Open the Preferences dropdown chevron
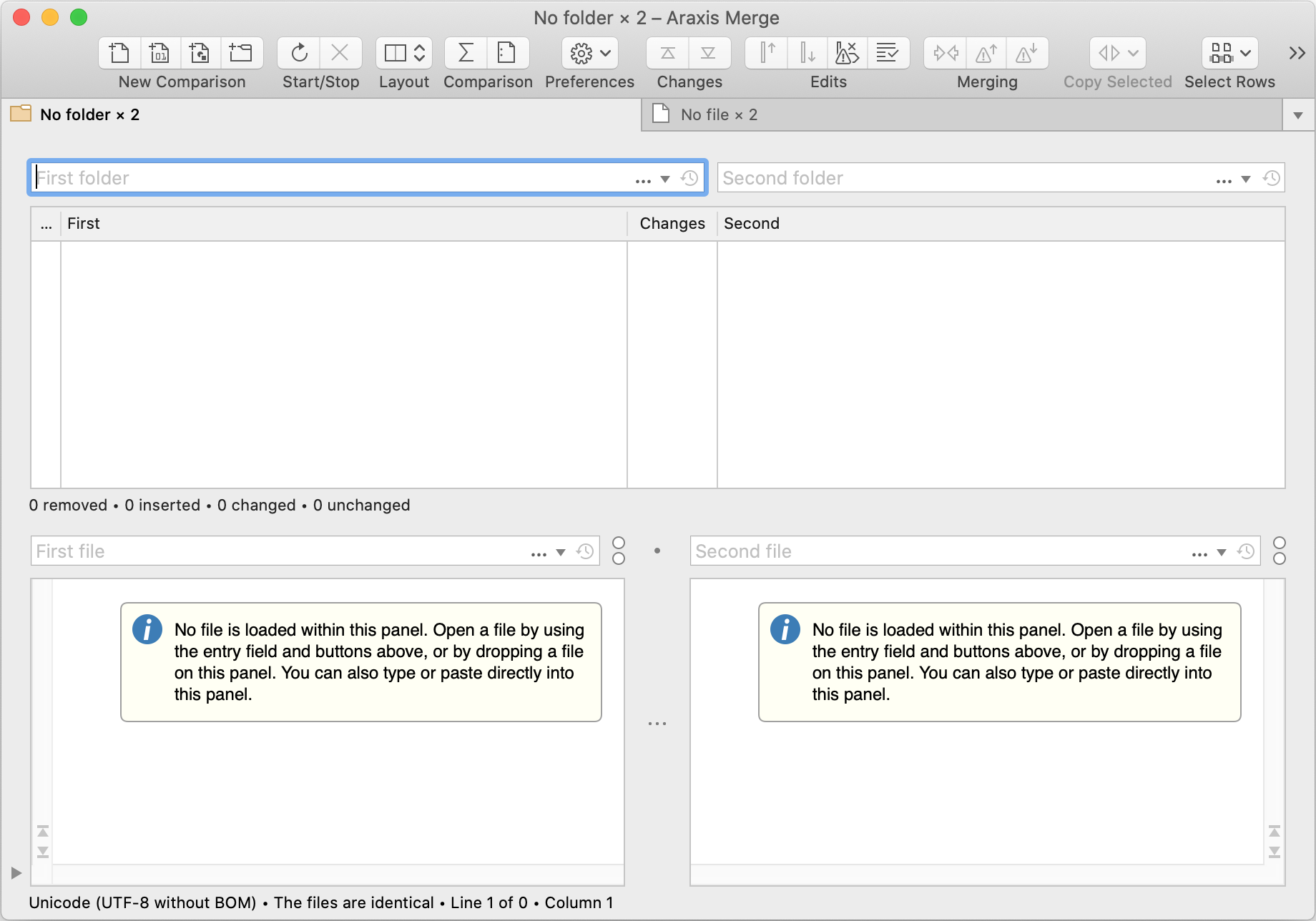The image size is (1316, 921). 604,53
